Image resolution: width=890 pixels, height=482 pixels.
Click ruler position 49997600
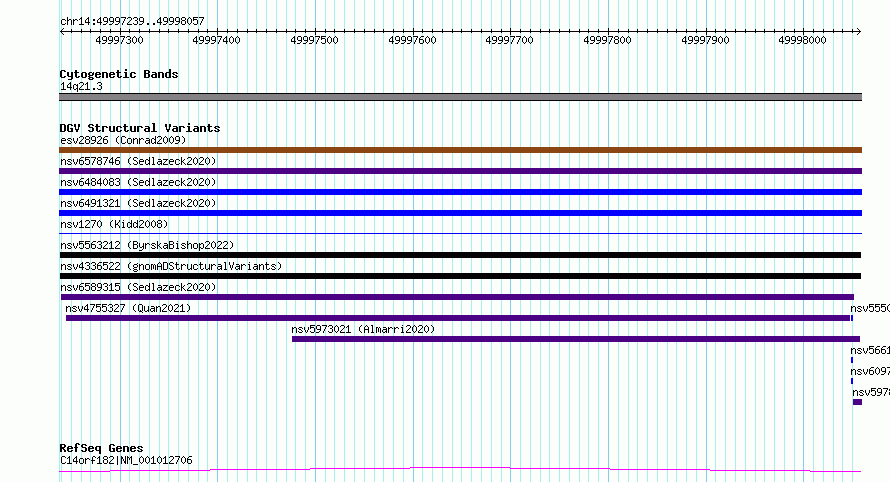pos(412,40)
